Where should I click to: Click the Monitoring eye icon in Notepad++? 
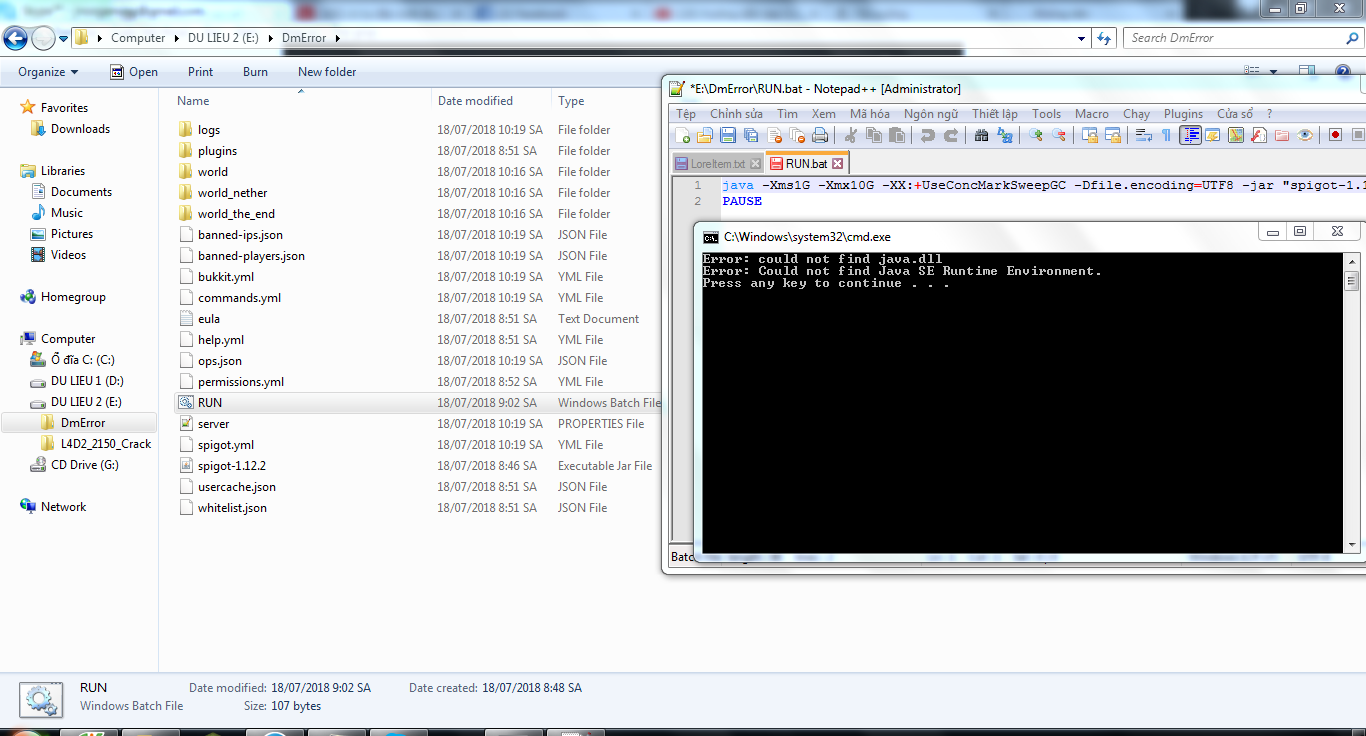pos(1305,135)
